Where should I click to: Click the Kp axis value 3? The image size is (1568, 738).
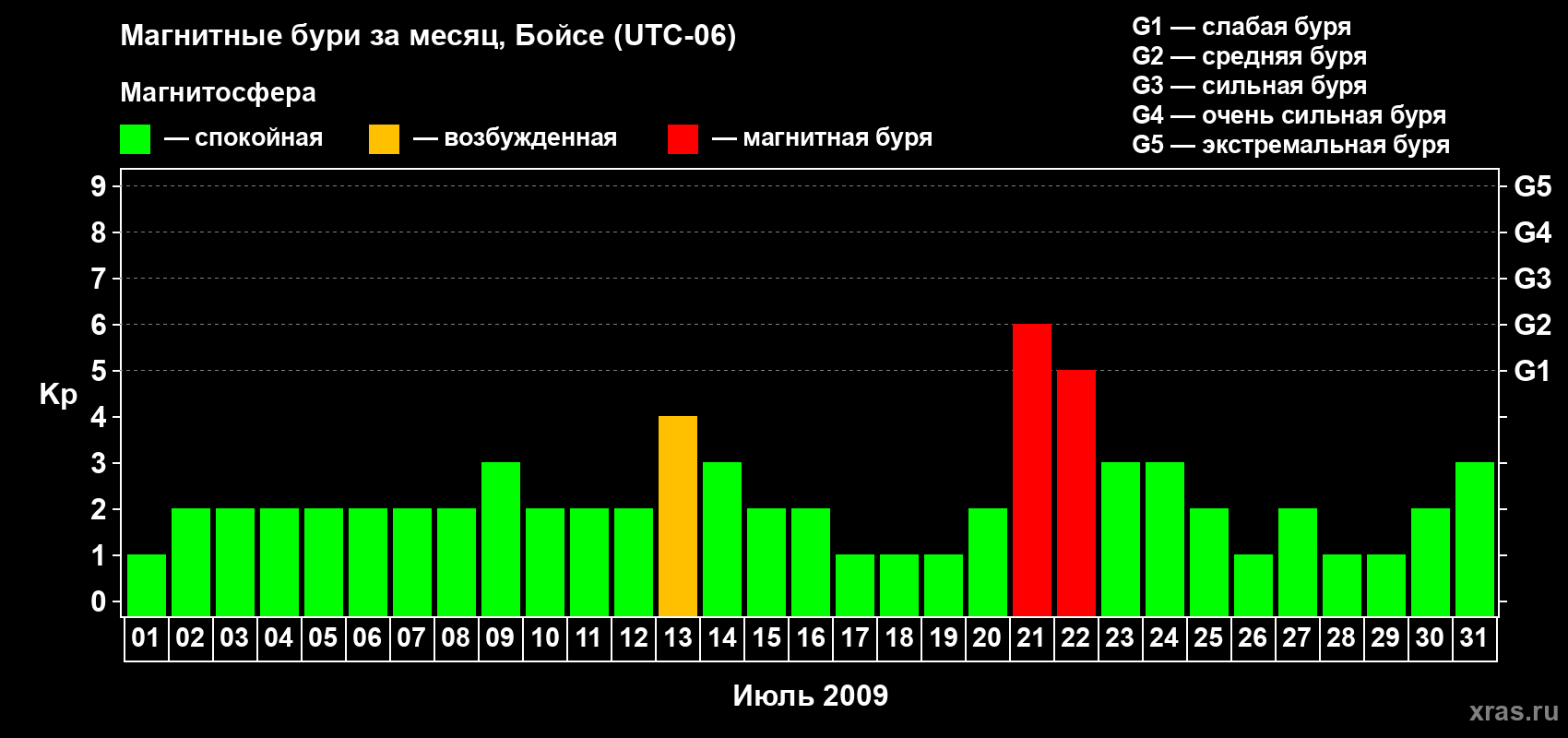[x=99, y=463]
